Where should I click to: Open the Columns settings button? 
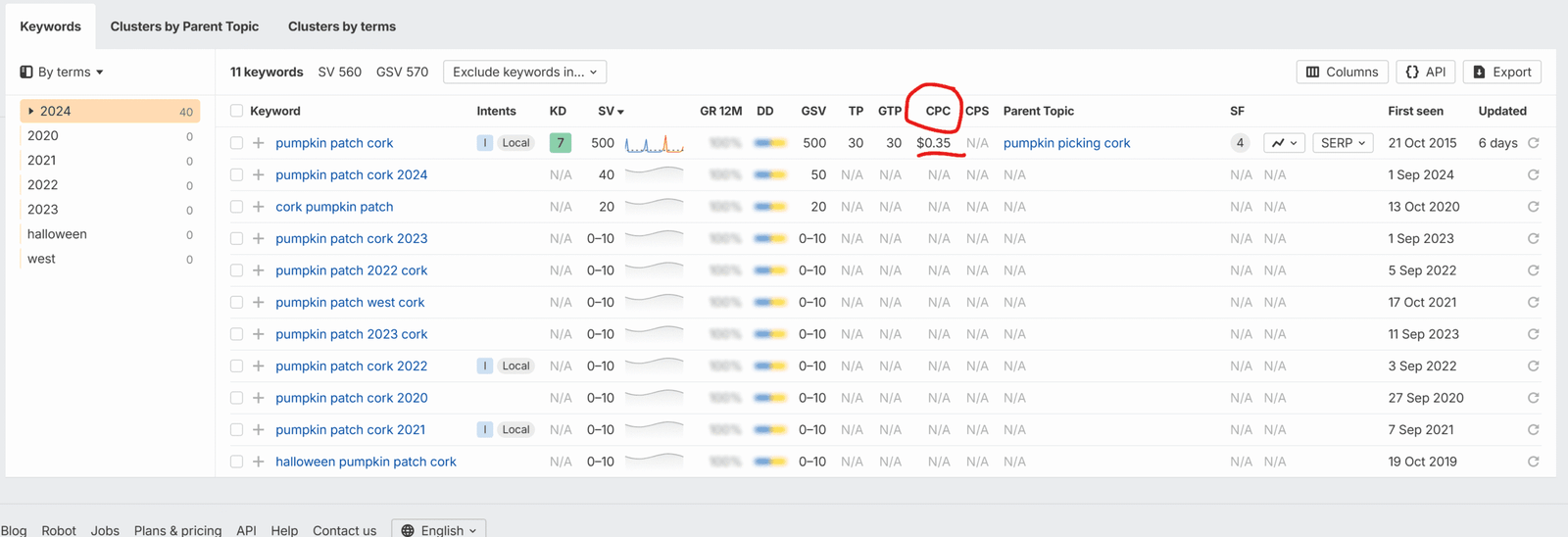(x=1342, y=73)
